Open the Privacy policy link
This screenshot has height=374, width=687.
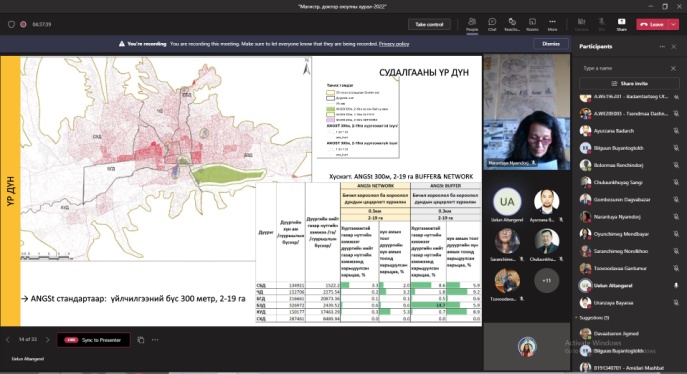pyautogui.click(x=394, y=44)
